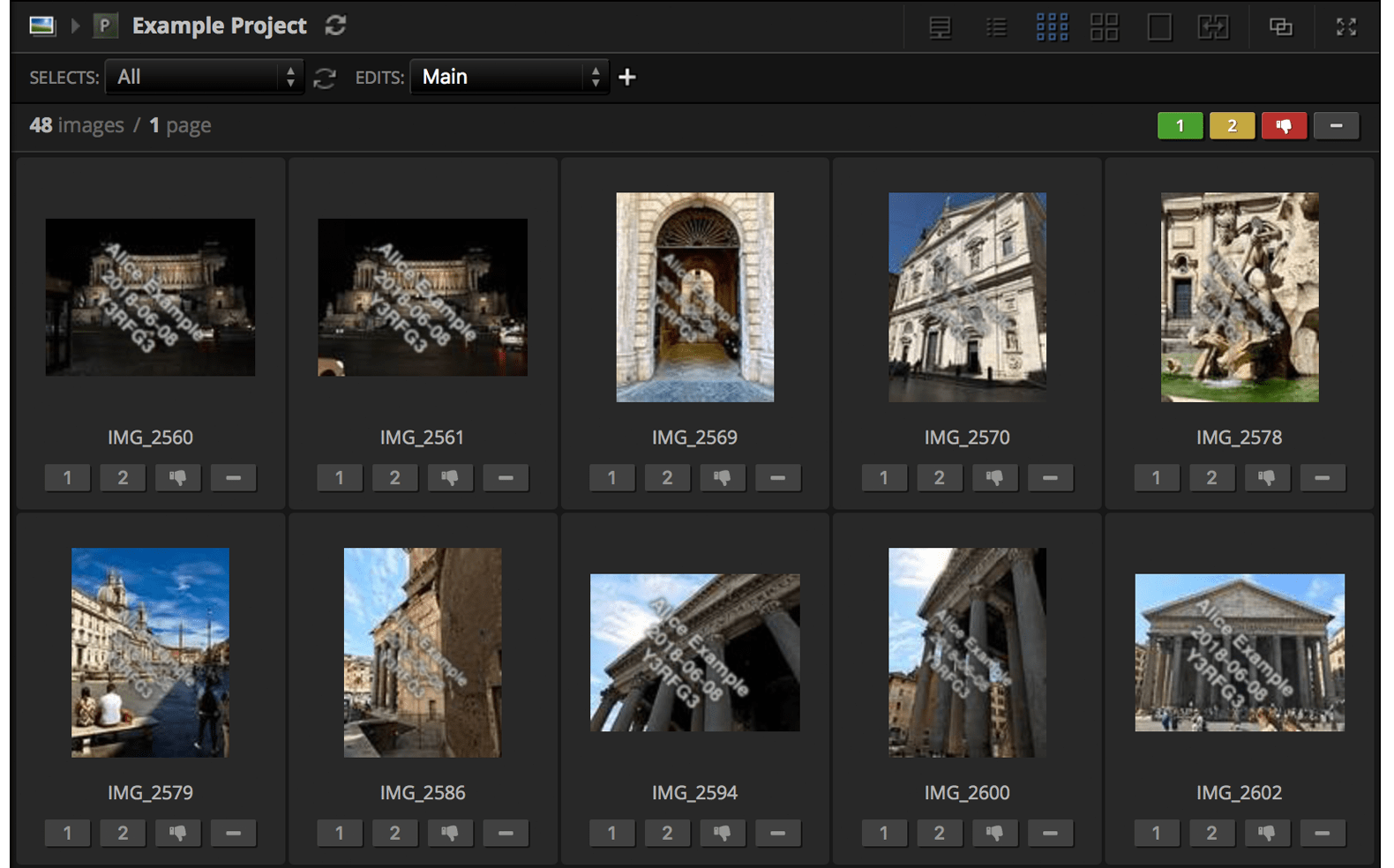The image size is (1394, 868).
Task: Open the overlapping windows icon
Action: click(x=1281, y=27)
